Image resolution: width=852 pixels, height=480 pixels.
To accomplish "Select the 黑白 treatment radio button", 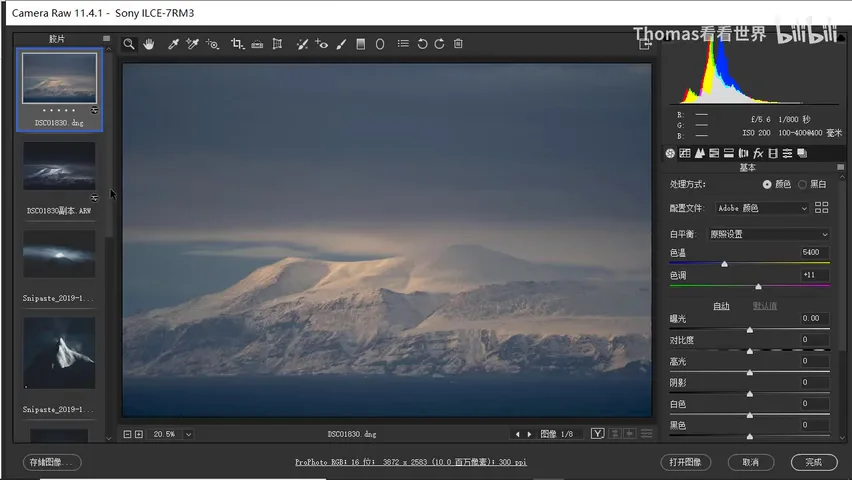I will (802, 185).
